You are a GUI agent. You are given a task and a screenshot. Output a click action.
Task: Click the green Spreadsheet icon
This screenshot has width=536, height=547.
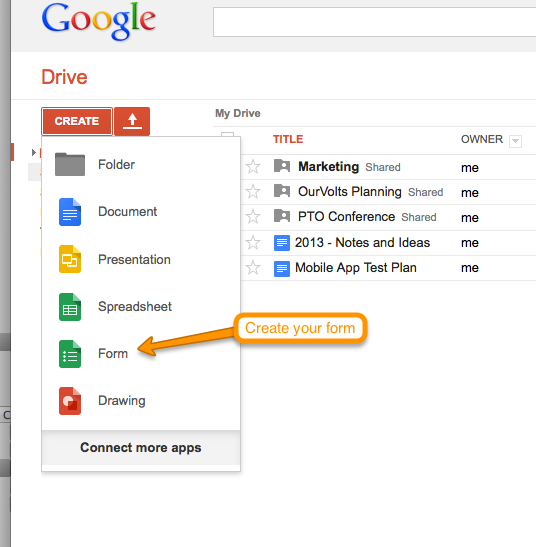coord(70,307)
